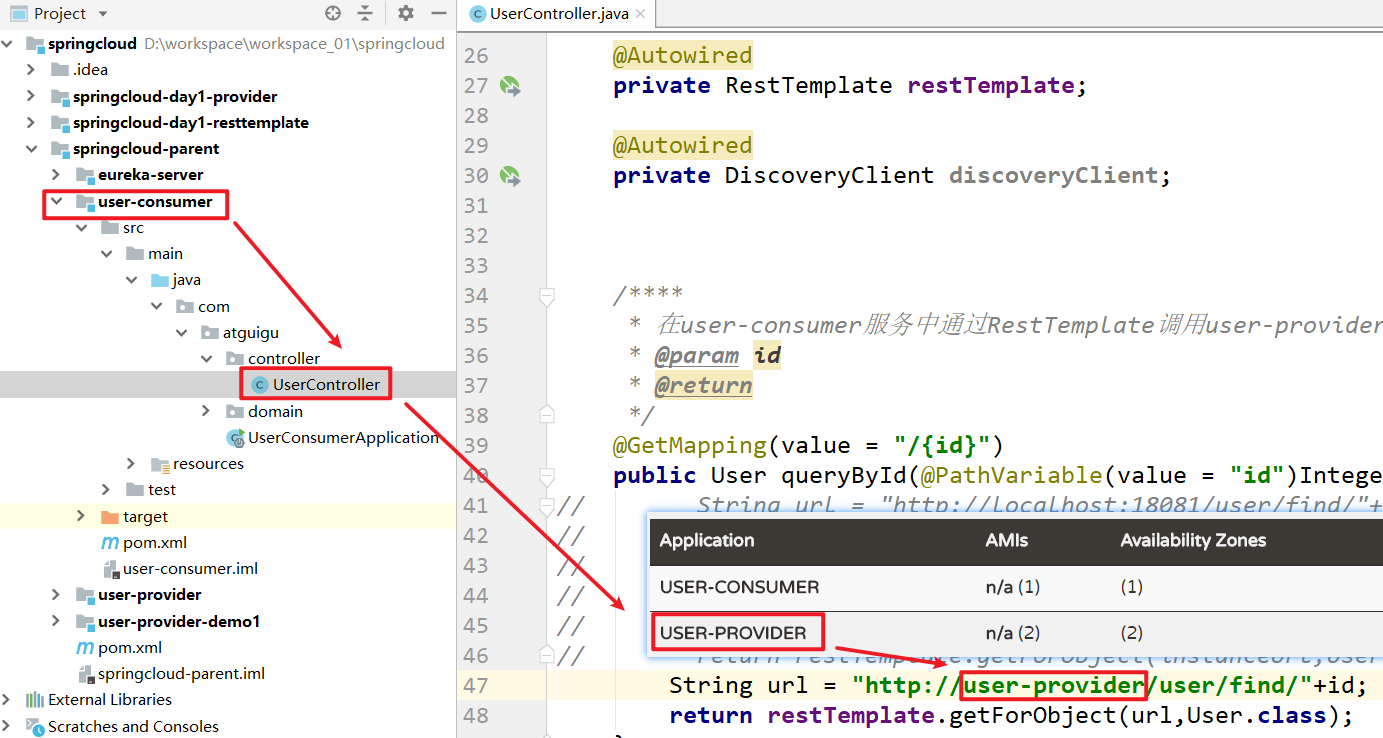Open the Project view dropdown
This screenshot has height=738, width=1383.
[x=103, y=14]
